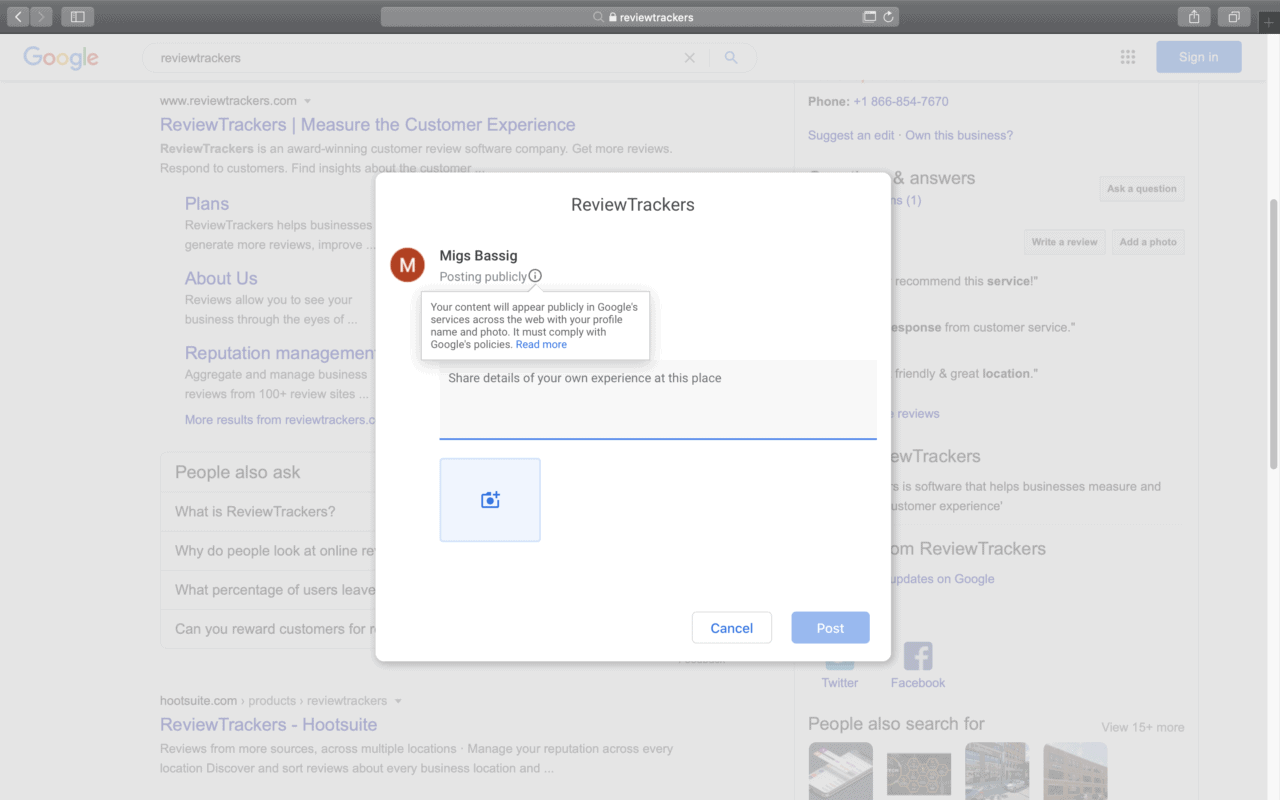Open ReviewTrackers' Facebook page via the f icon

[917, 655]
